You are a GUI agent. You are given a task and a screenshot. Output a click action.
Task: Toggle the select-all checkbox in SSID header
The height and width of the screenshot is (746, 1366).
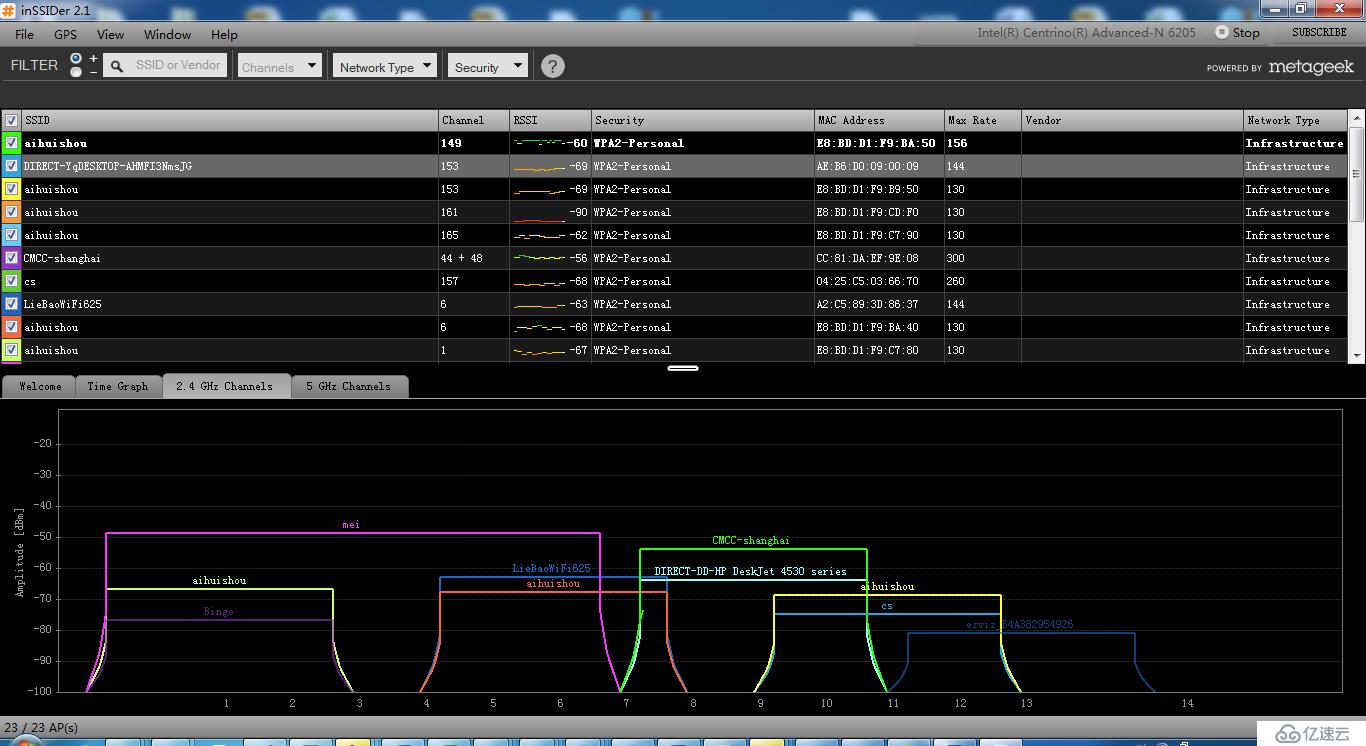tap(11, 120)
